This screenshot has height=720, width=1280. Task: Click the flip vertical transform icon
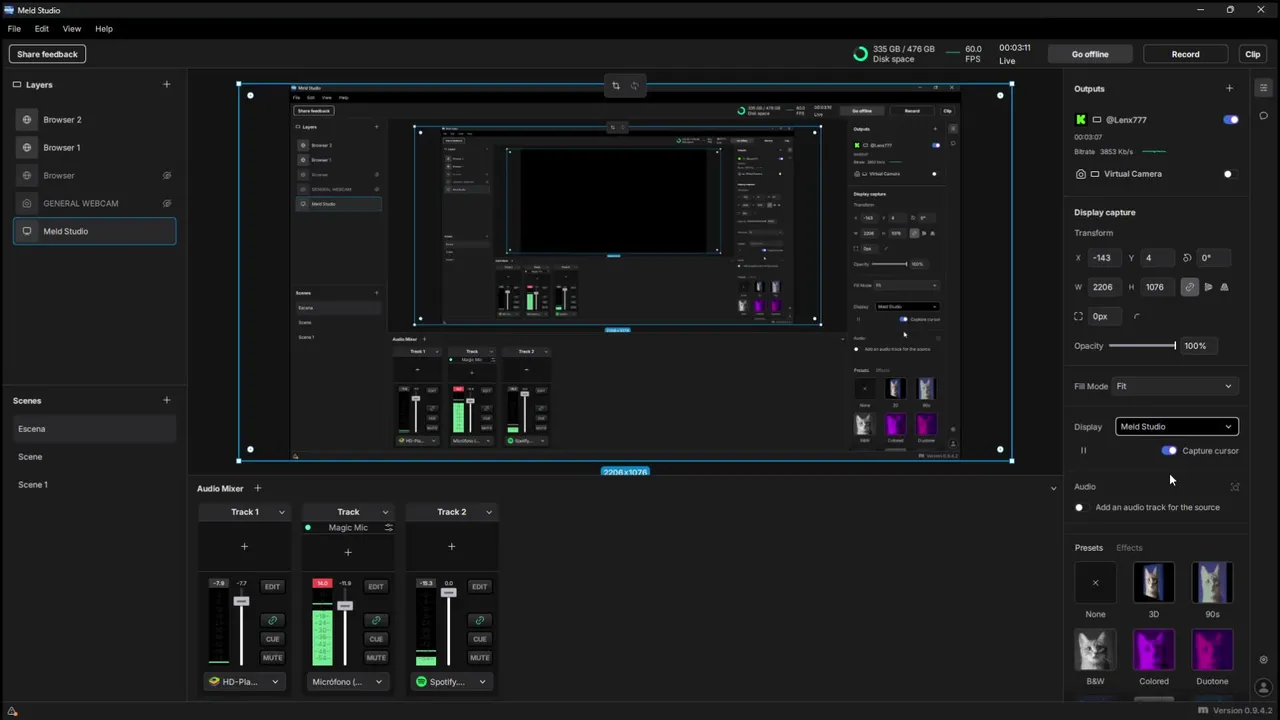click(1224, 287)
